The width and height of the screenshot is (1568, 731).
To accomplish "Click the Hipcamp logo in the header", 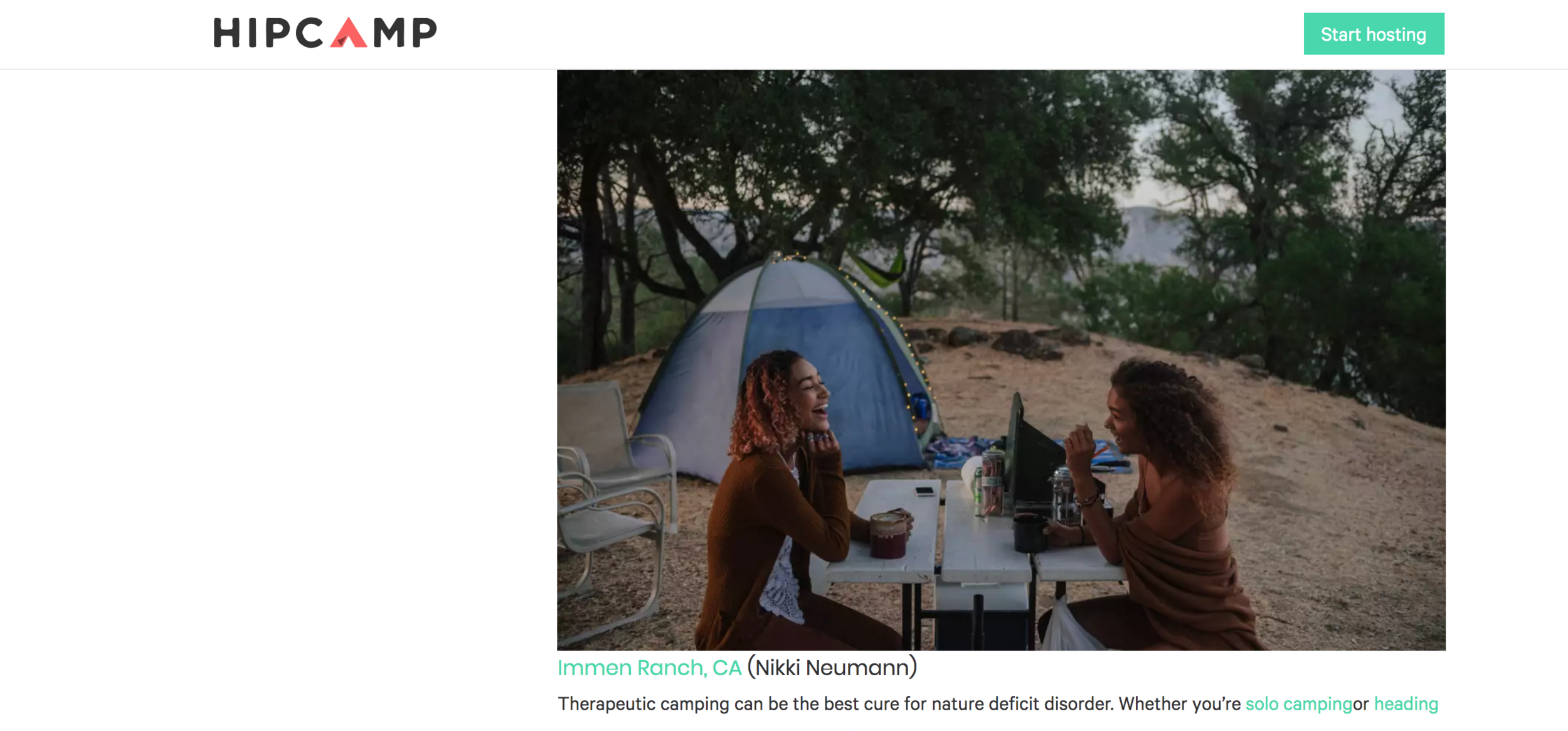I will pos(325,33).
